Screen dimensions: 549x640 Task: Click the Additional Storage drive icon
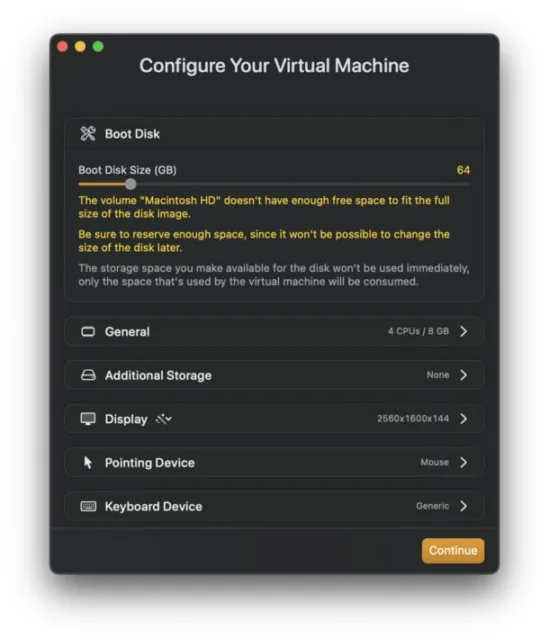click(88, 375)
